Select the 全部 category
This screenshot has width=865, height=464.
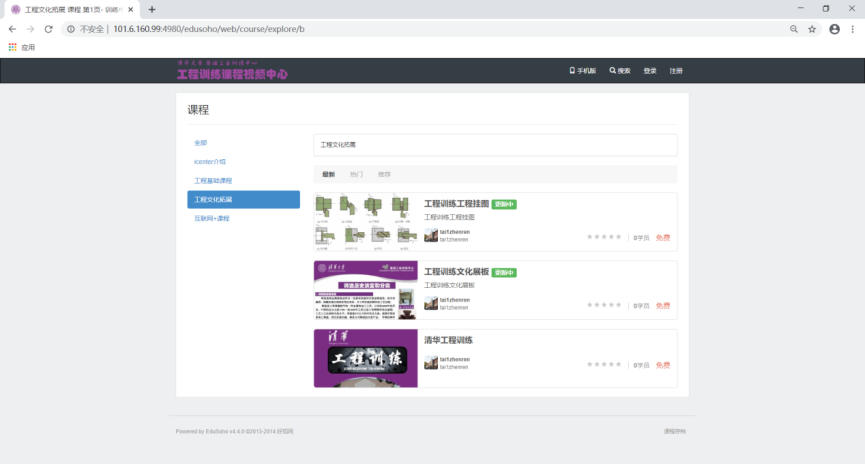point(200,143)
